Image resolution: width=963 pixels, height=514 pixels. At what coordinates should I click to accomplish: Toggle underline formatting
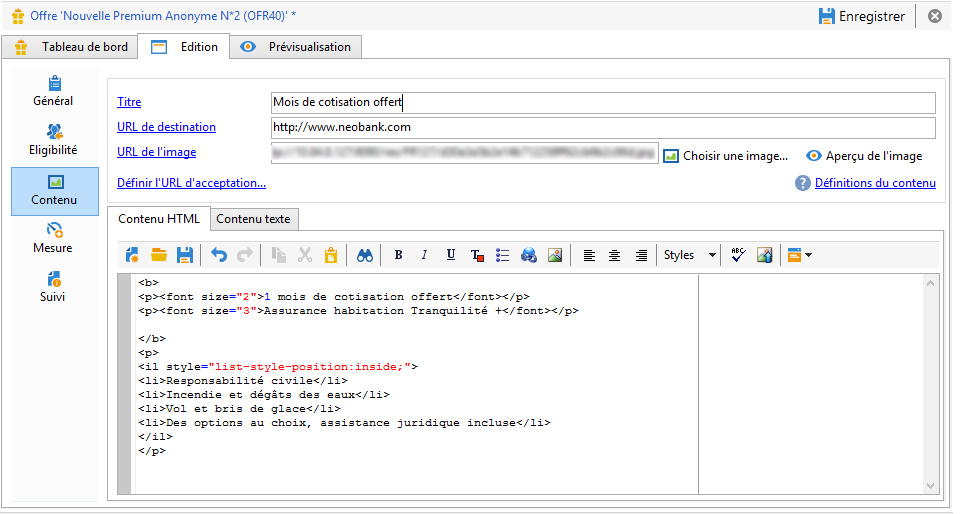[x=451, y=255]
